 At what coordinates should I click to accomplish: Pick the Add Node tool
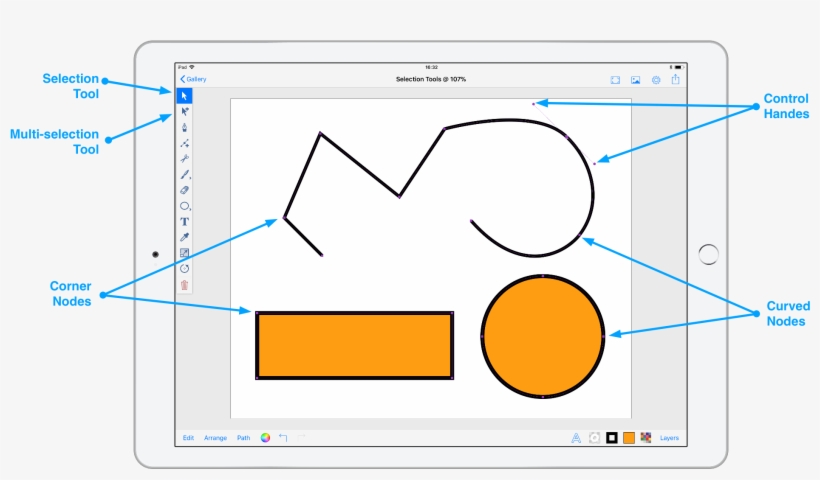[185, 143]
